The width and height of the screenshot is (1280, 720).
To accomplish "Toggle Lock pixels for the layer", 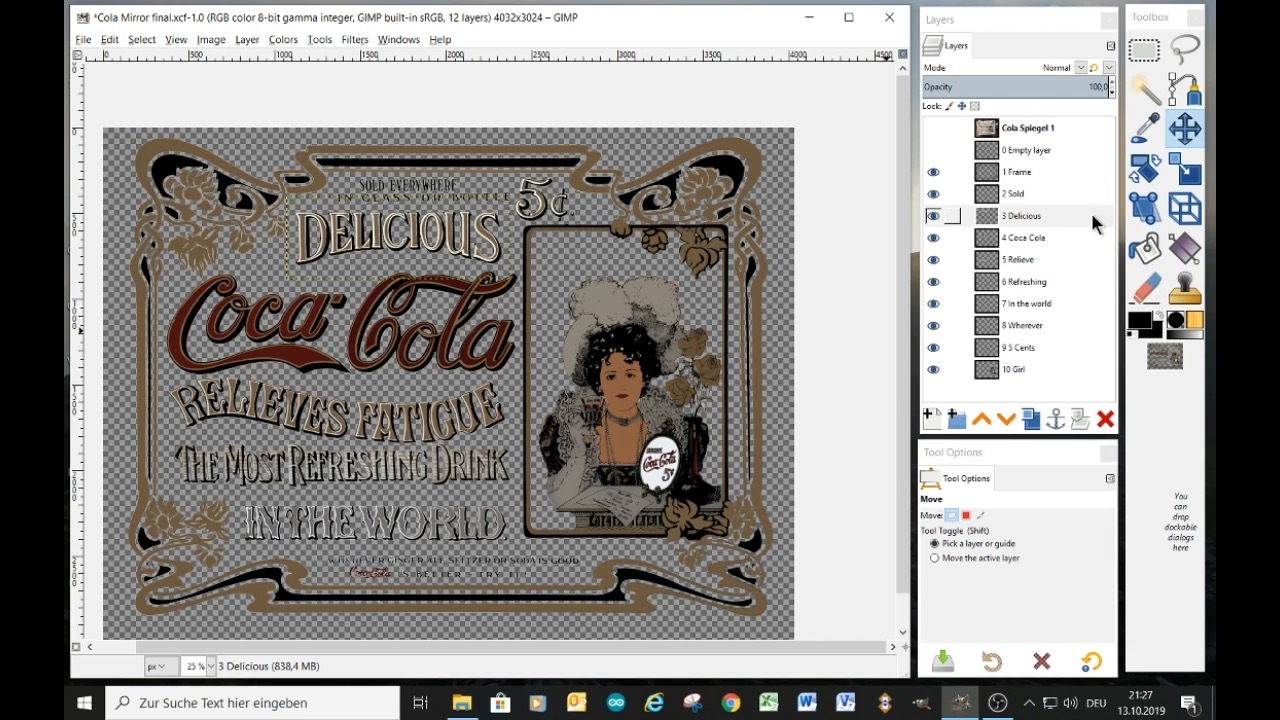I will point(949,106).
